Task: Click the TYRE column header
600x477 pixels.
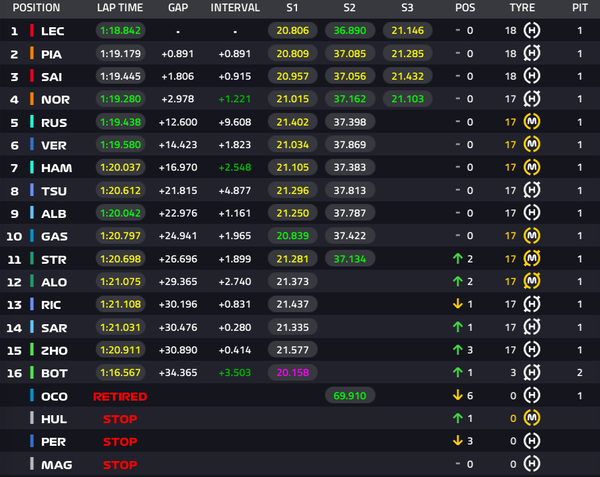Action: click(522, 8)
